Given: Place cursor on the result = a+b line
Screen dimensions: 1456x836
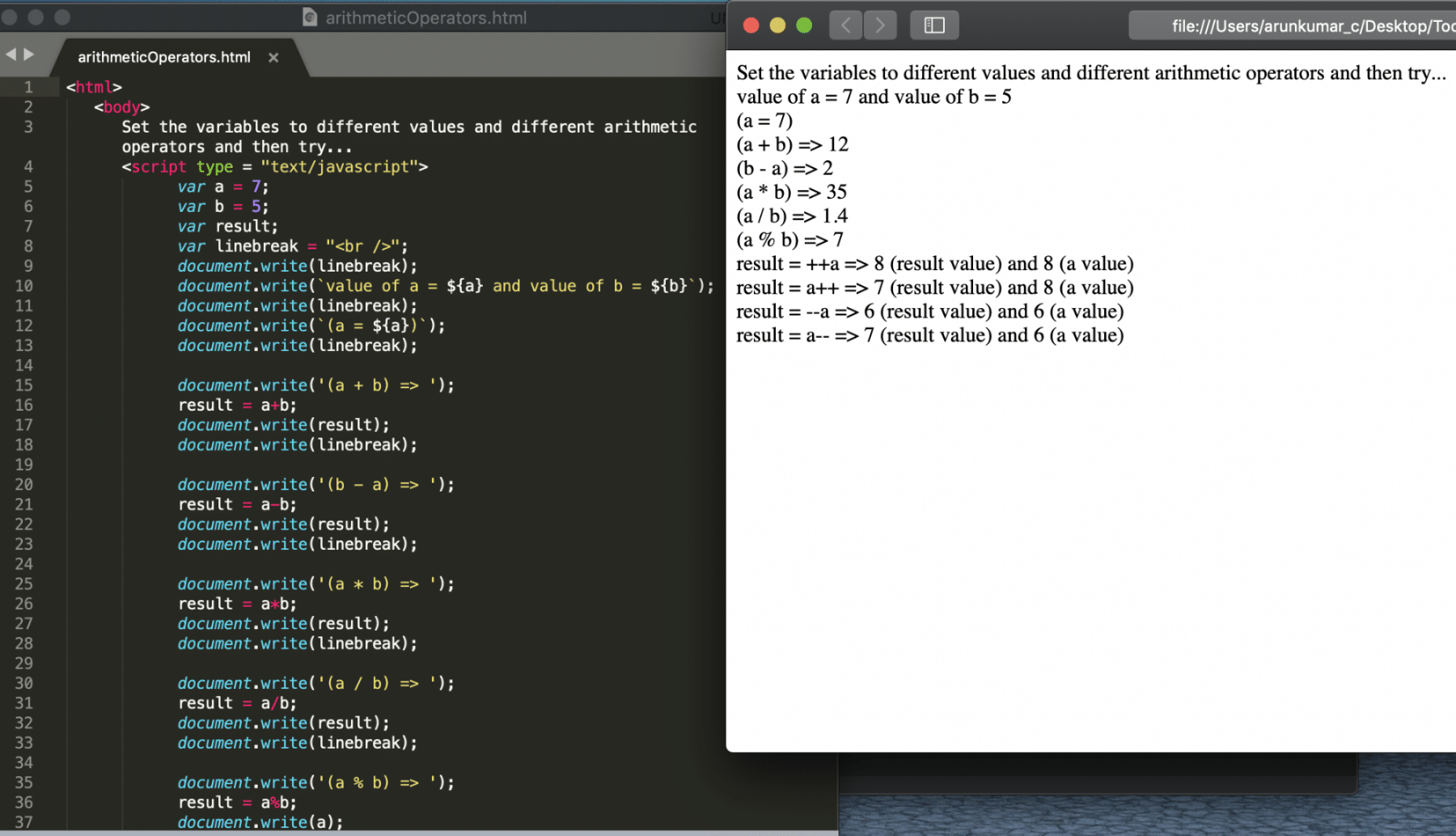Looking at the screenshot, I should point(238,404).
